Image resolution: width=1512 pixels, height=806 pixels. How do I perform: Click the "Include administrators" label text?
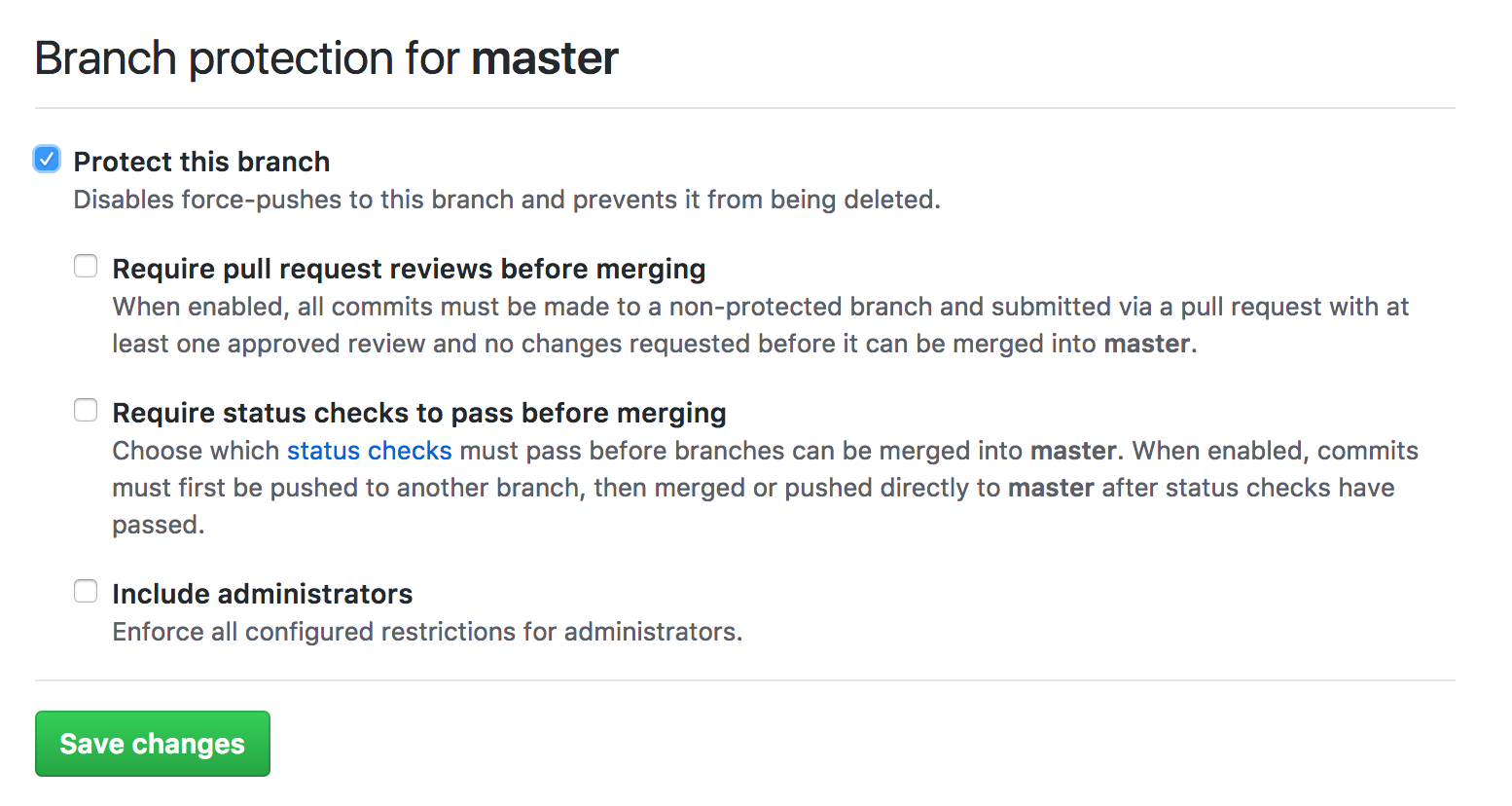click(262, 594)
